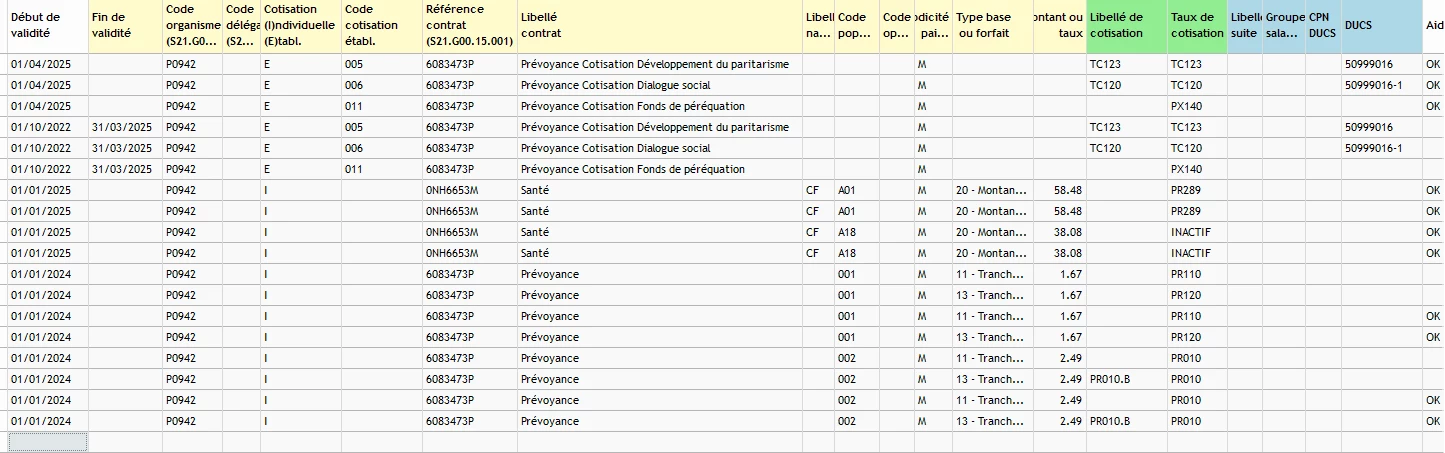The image size is (1445, 453).
Task: Select the Montant ou taux column header
Action: (x=1059, y=26)
